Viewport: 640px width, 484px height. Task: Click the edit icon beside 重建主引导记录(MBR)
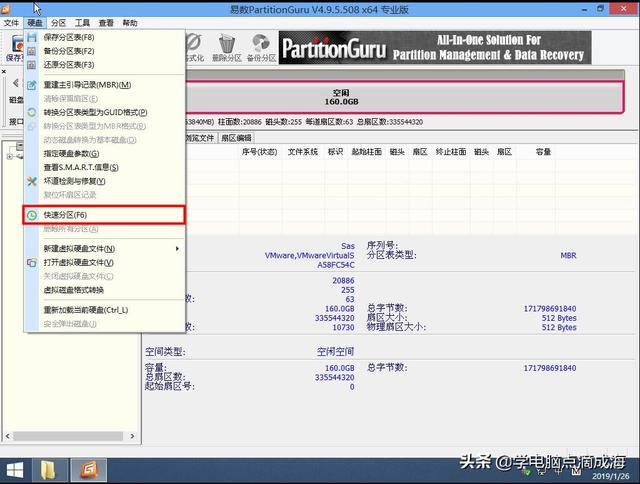[32, 85]
